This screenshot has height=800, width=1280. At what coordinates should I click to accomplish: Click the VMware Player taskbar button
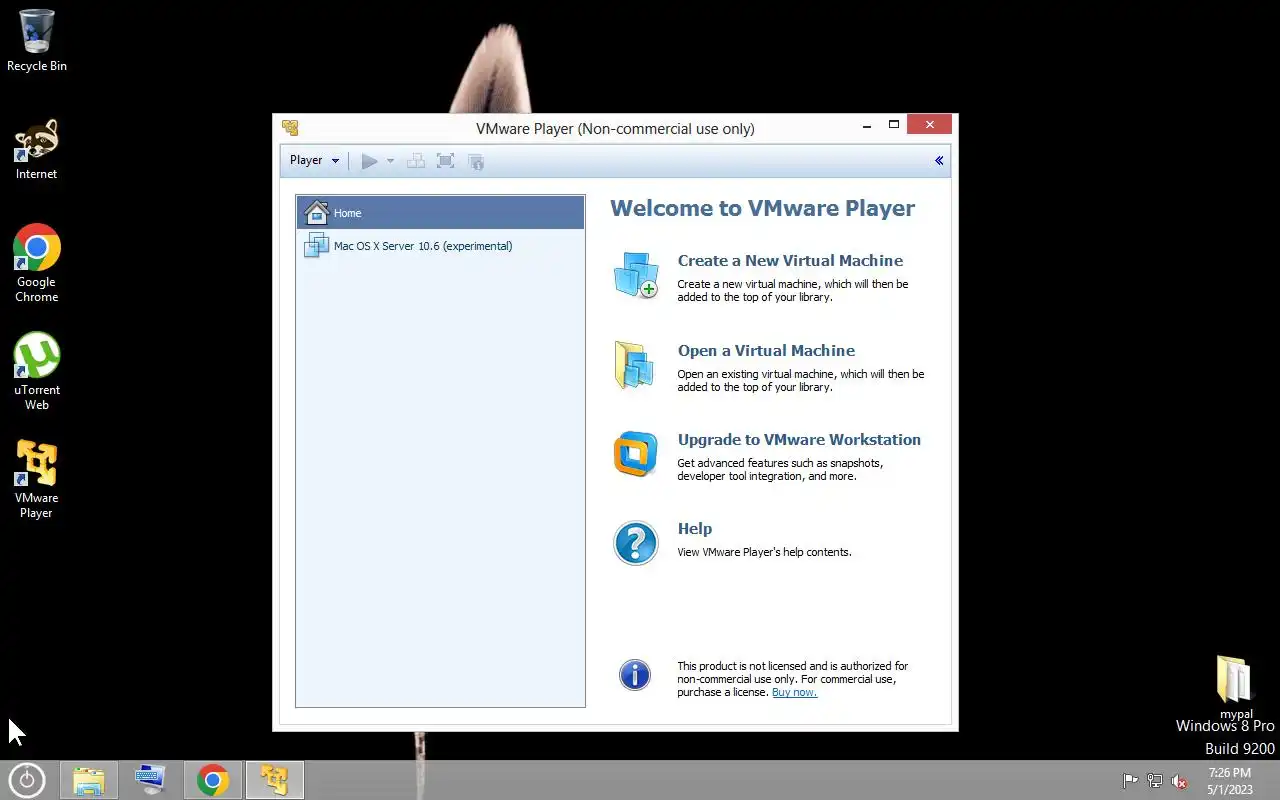275,780
